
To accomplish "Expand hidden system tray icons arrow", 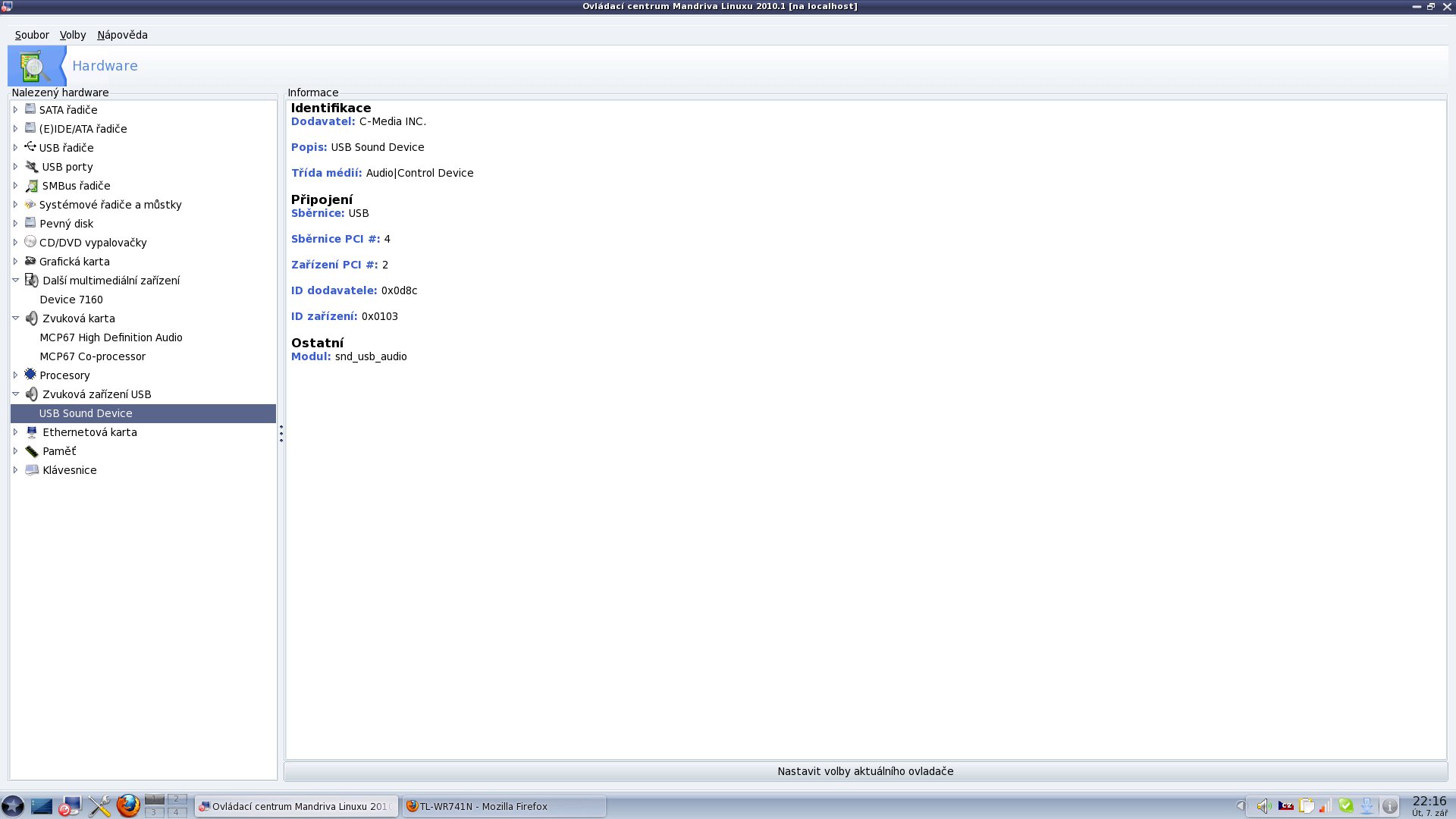I will point(1241,806).
